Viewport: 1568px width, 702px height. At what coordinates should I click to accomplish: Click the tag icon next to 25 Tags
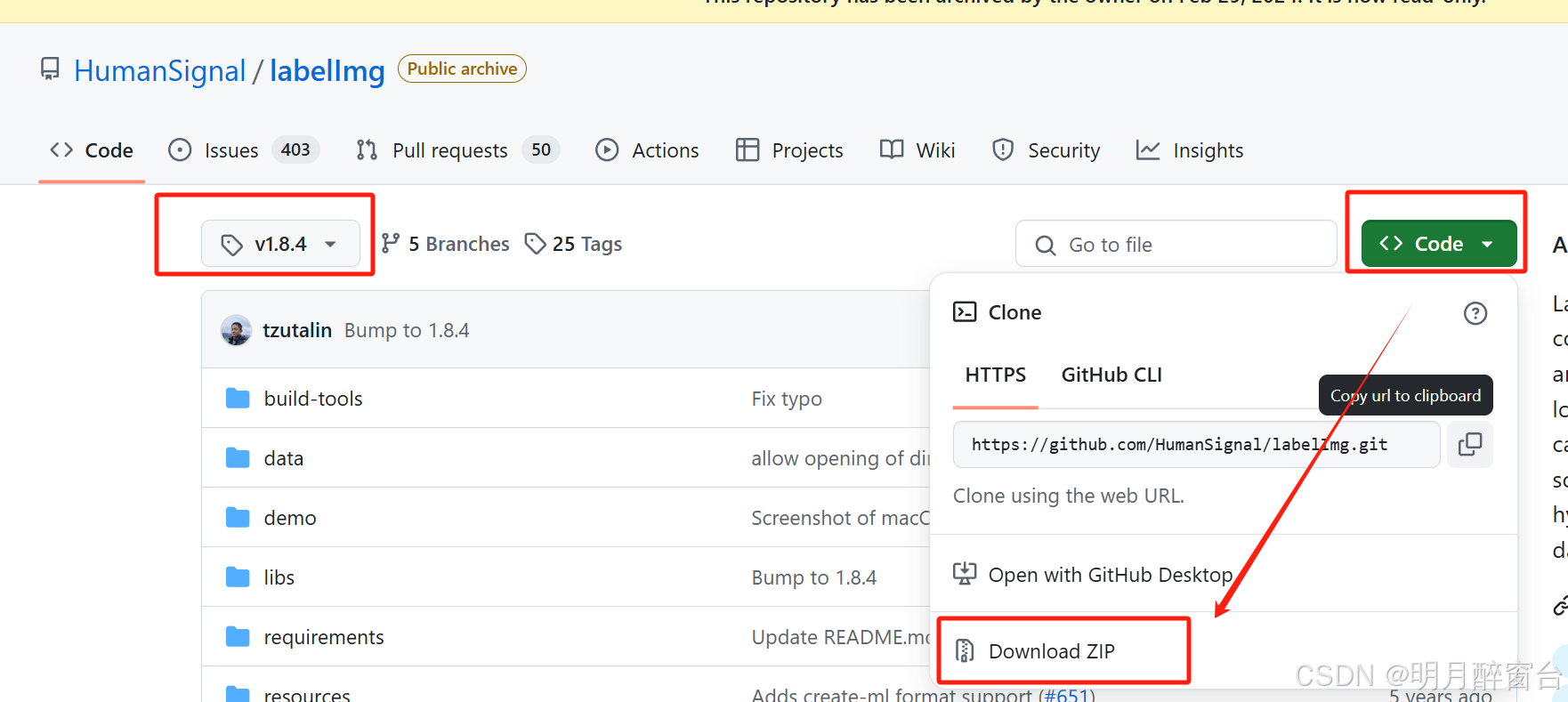[535, 243]
